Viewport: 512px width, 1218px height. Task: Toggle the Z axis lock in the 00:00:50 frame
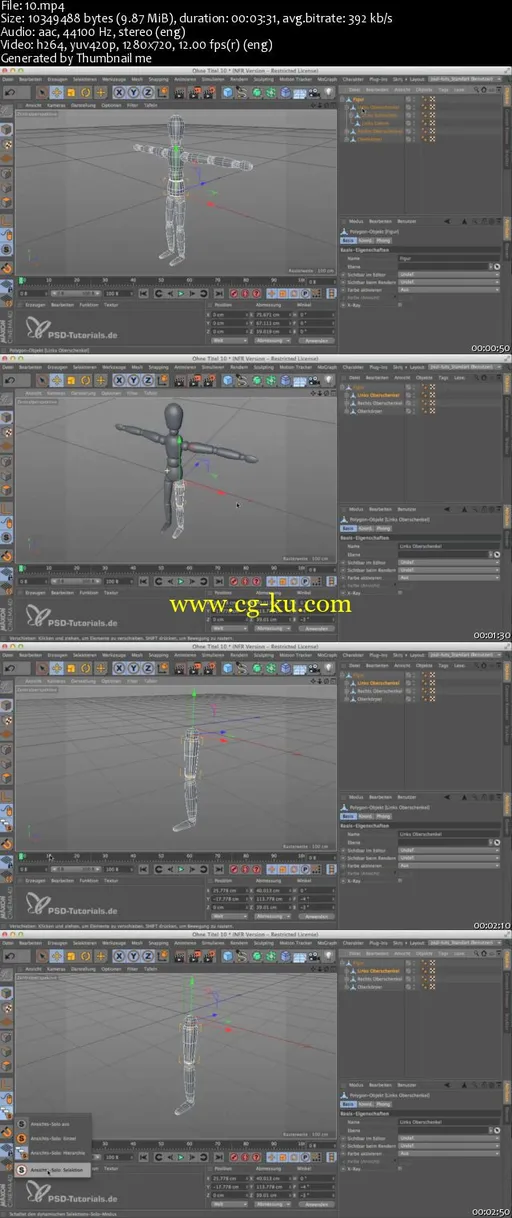click(147, 92)
